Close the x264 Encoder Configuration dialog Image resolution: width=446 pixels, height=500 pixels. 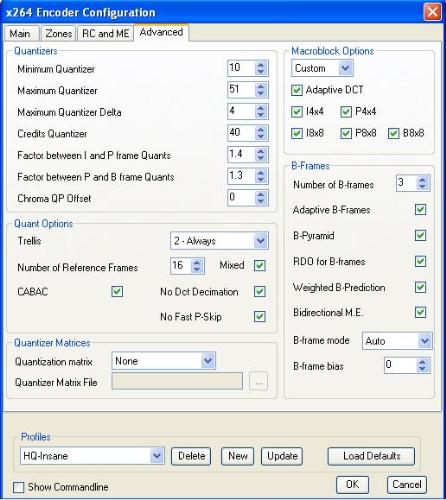click(x=432, y=12)
